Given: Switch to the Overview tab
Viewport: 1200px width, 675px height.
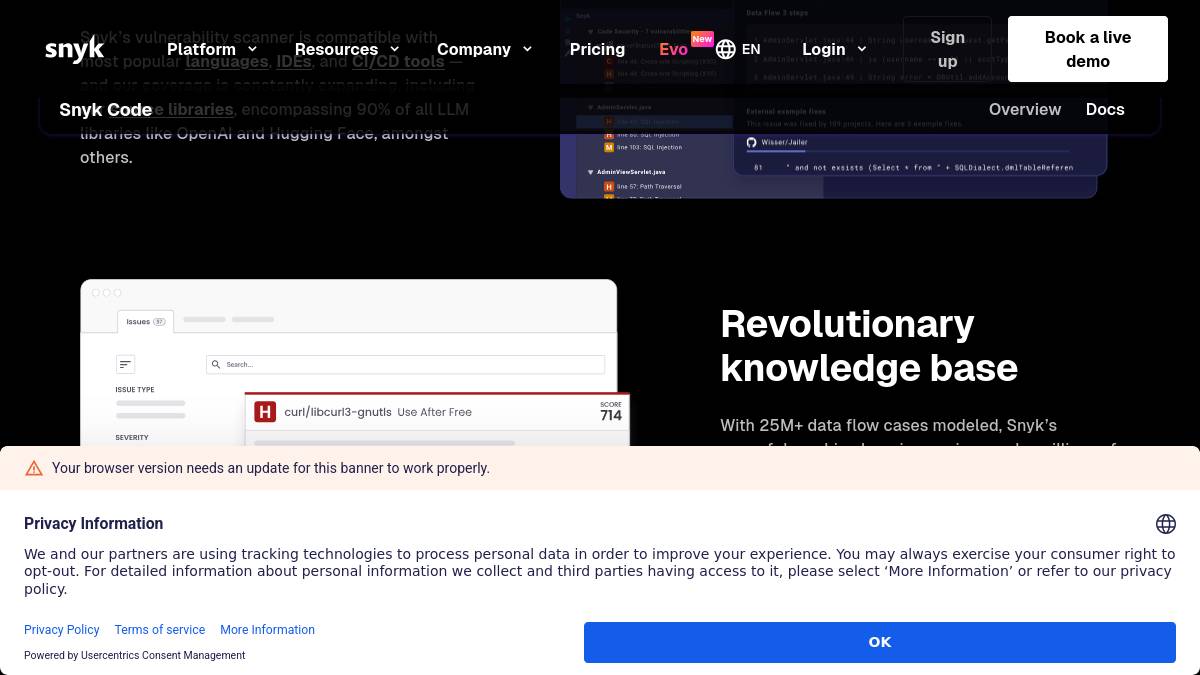Looking at the screenshot, I should coord(1025,109).
